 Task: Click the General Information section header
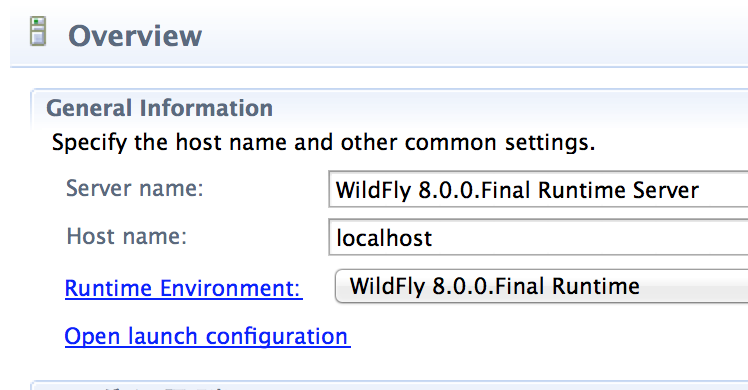[159, 108]
